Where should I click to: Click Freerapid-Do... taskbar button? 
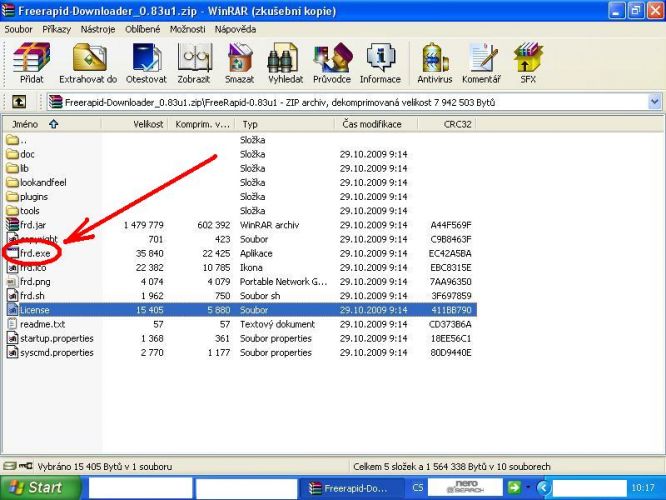point(352,488)
